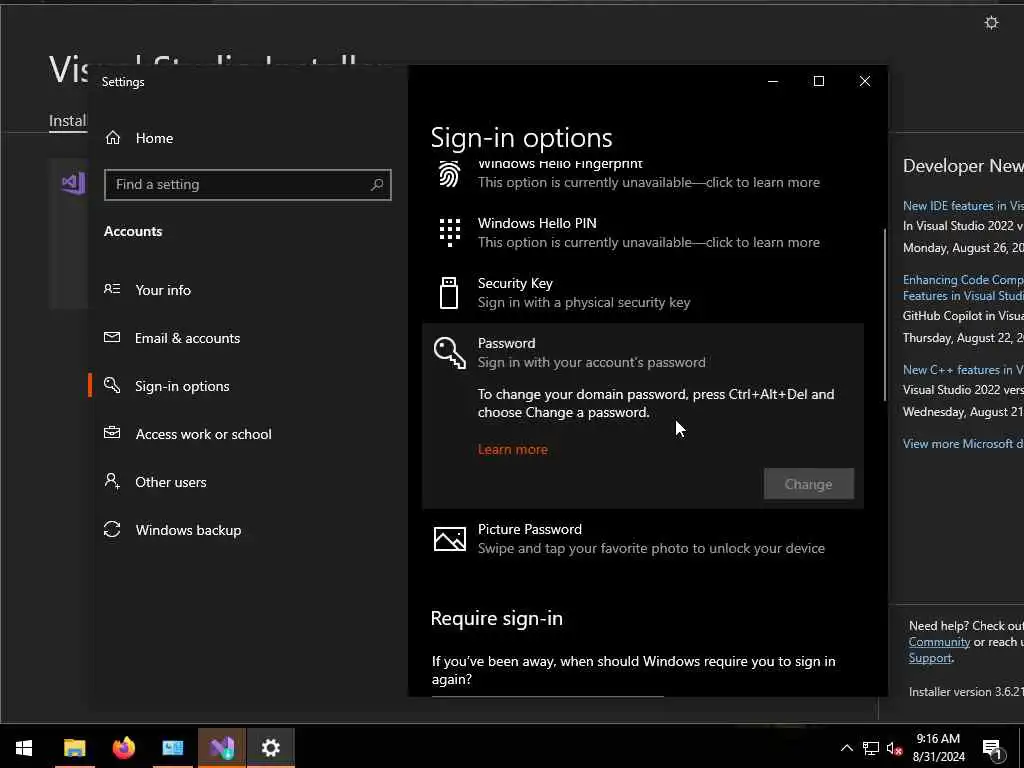Open the blue window app on taskbar
This screenshot has width=1024, height=768.
tap(172, 748)
